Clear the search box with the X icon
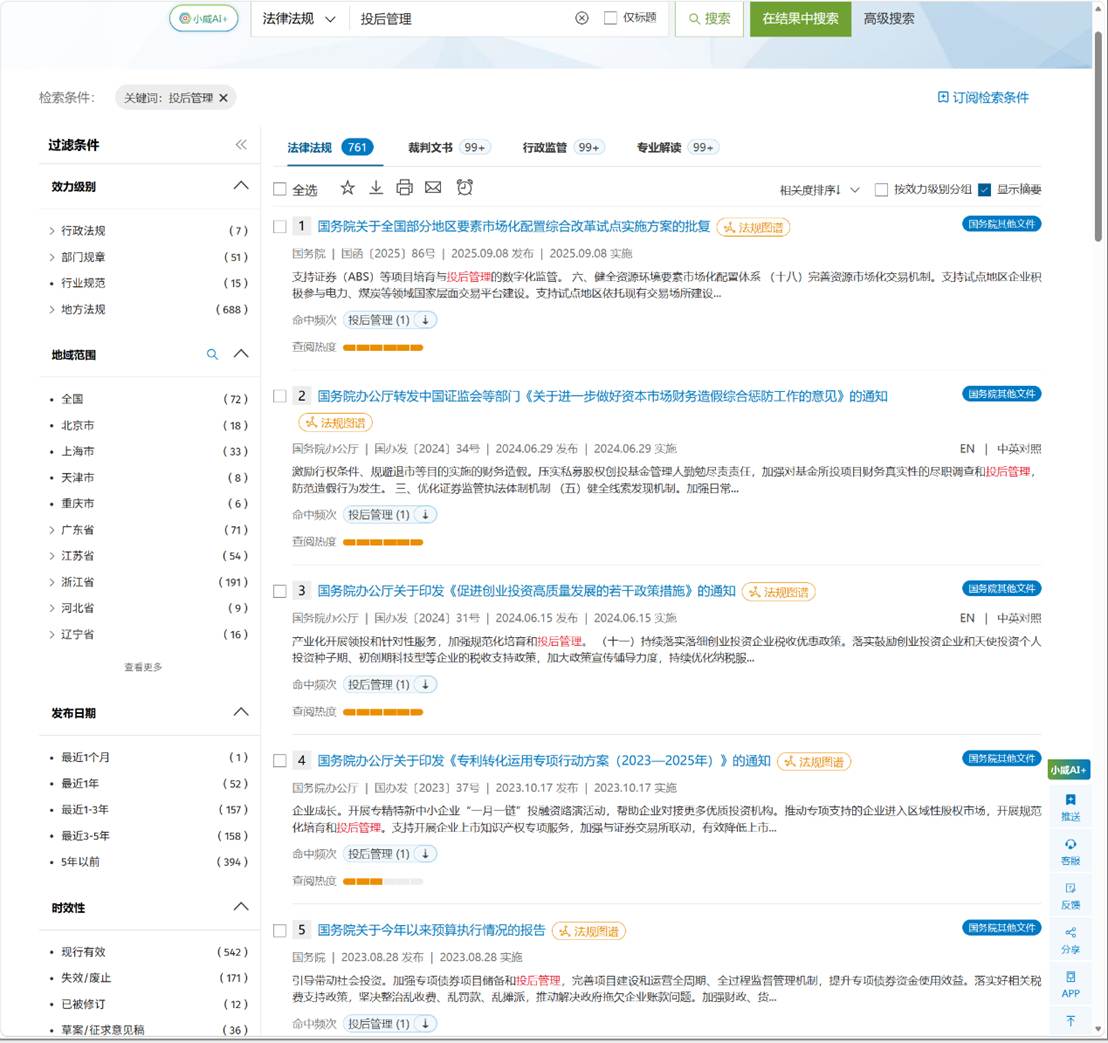1108x1043 pixels. [x=582, y=18]
